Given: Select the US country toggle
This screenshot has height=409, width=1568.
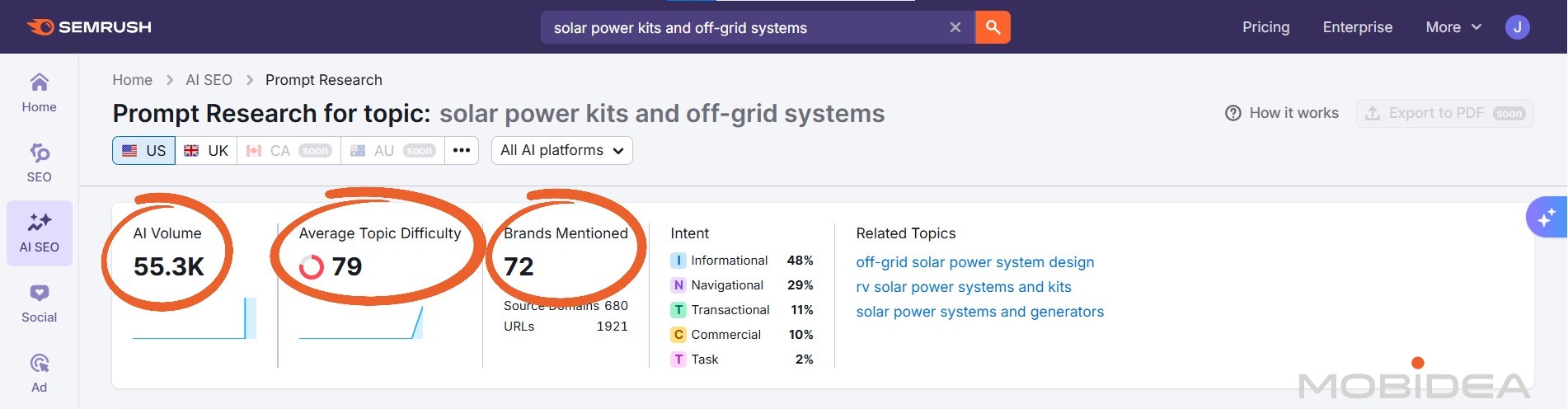Looking at the screenshot, I should point(144,151).
